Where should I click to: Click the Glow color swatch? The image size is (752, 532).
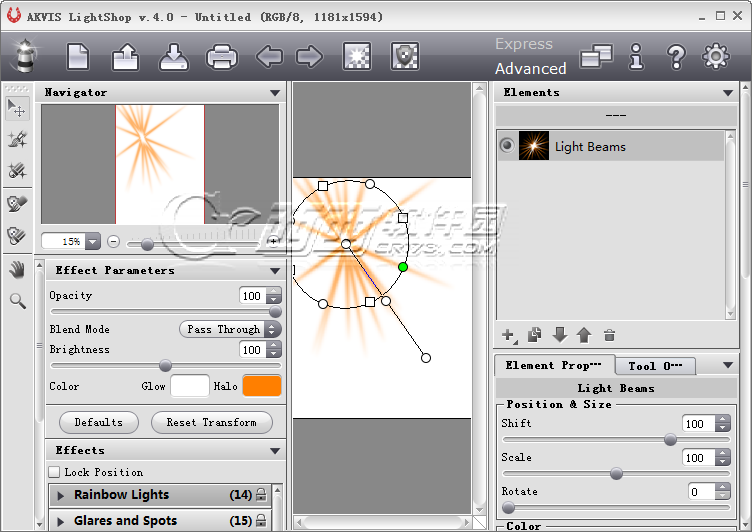click(190, 386)
